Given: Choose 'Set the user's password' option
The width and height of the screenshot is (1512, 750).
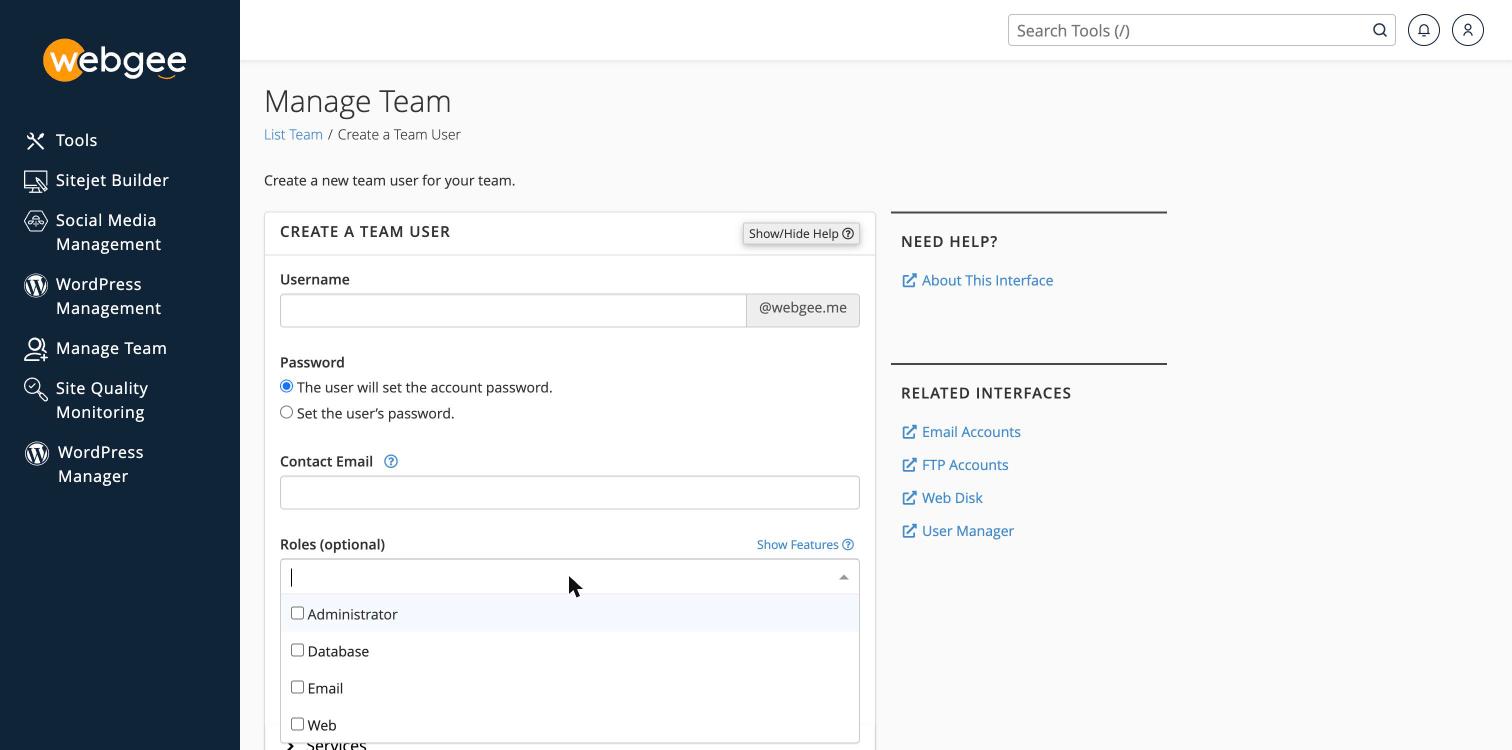Looking at the screenshot, I should (287, 412).
